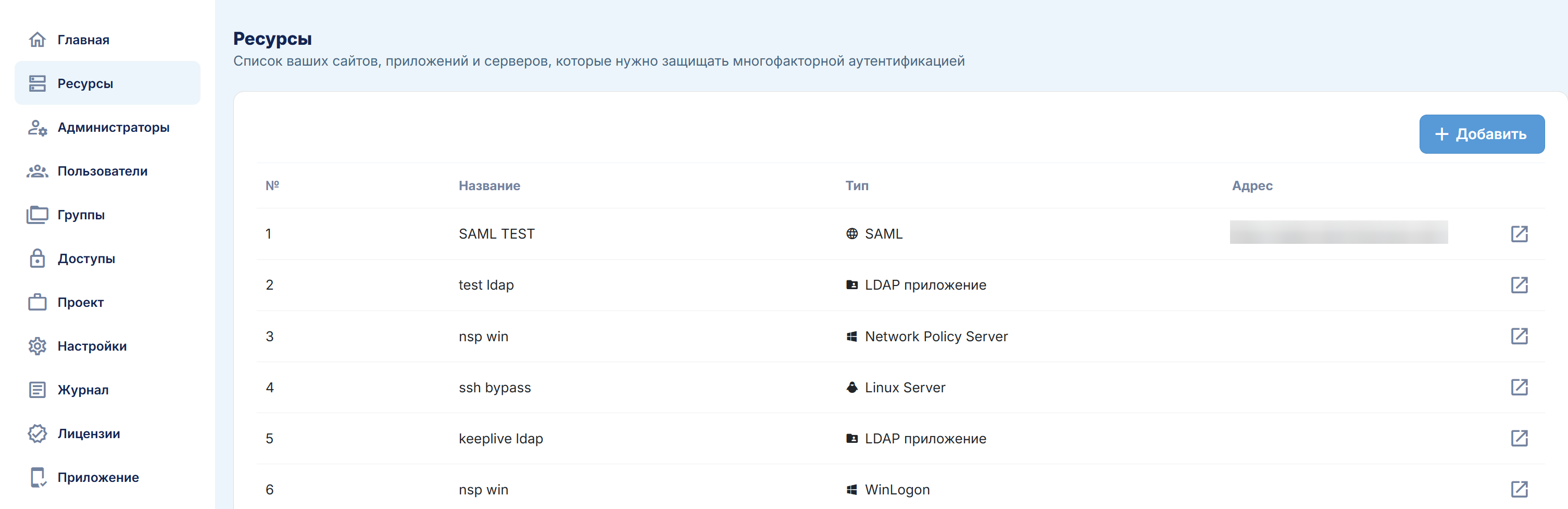
Task: Open the Администраторы section
Action: pos(113,127)
